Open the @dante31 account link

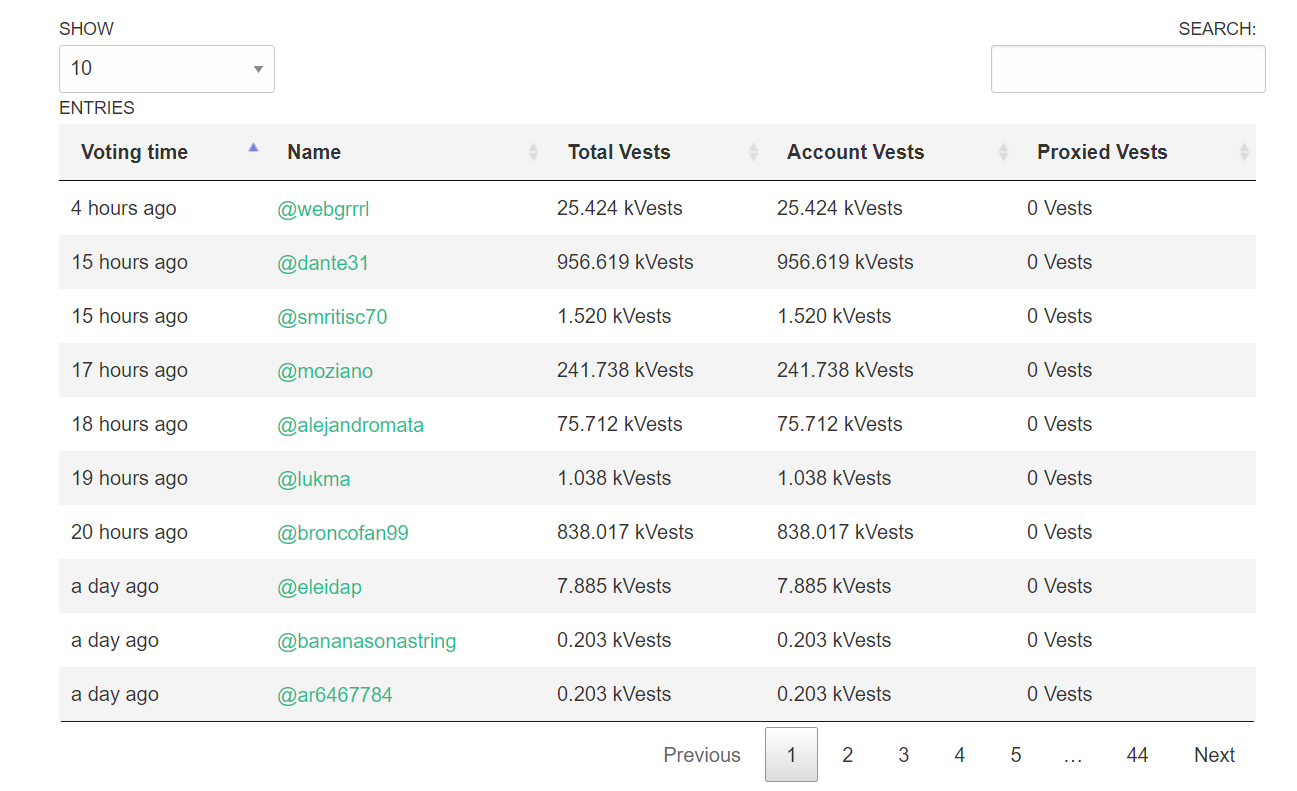click(x=323, y=263)
